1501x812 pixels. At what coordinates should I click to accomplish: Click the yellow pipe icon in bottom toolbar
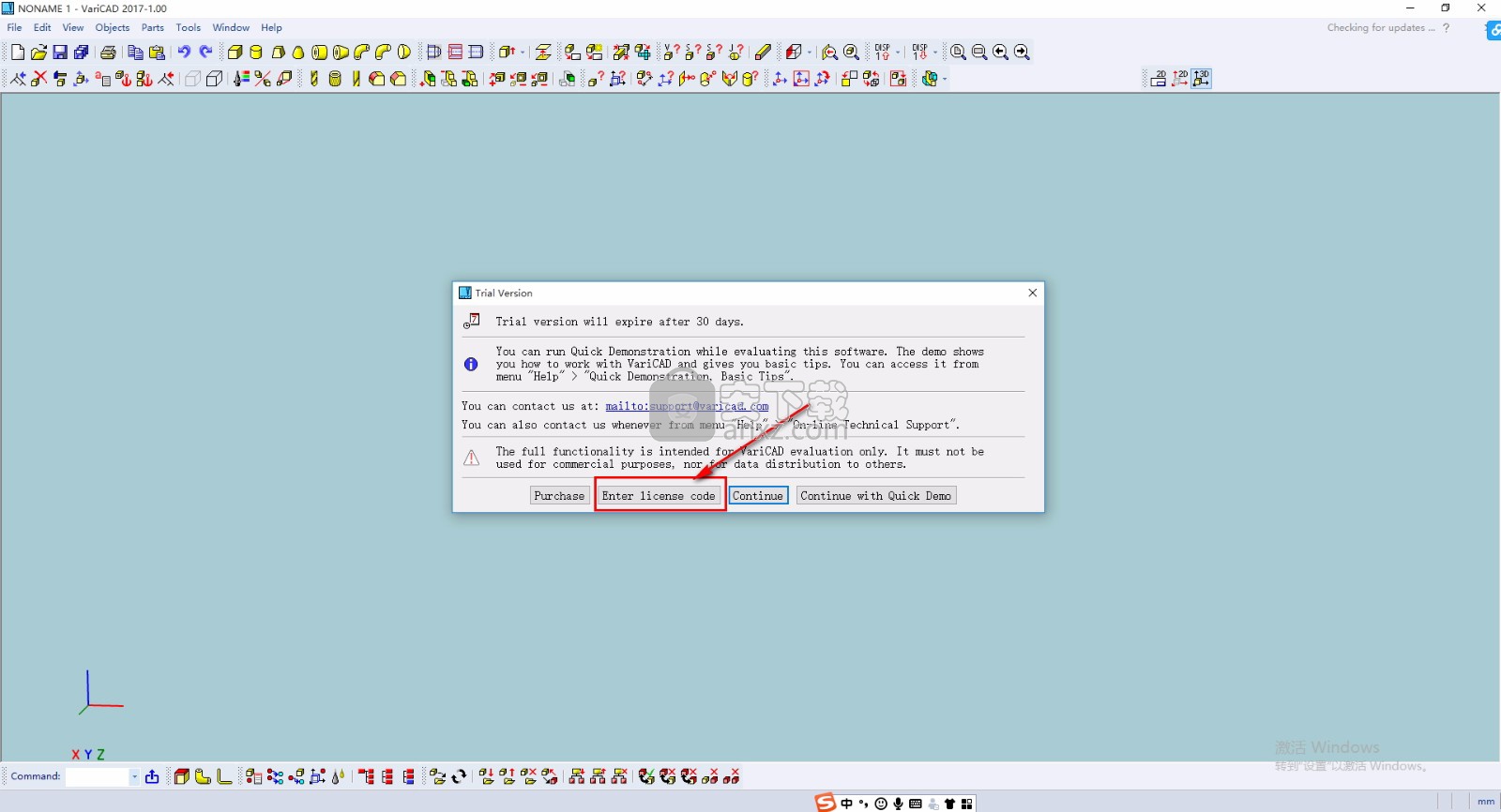203,776
